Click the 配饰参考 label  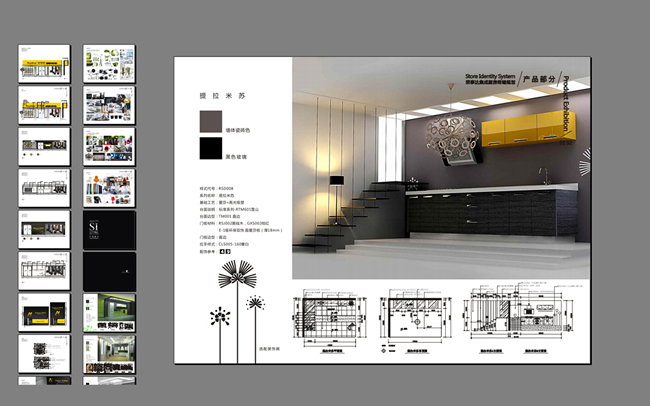point(209,251)
